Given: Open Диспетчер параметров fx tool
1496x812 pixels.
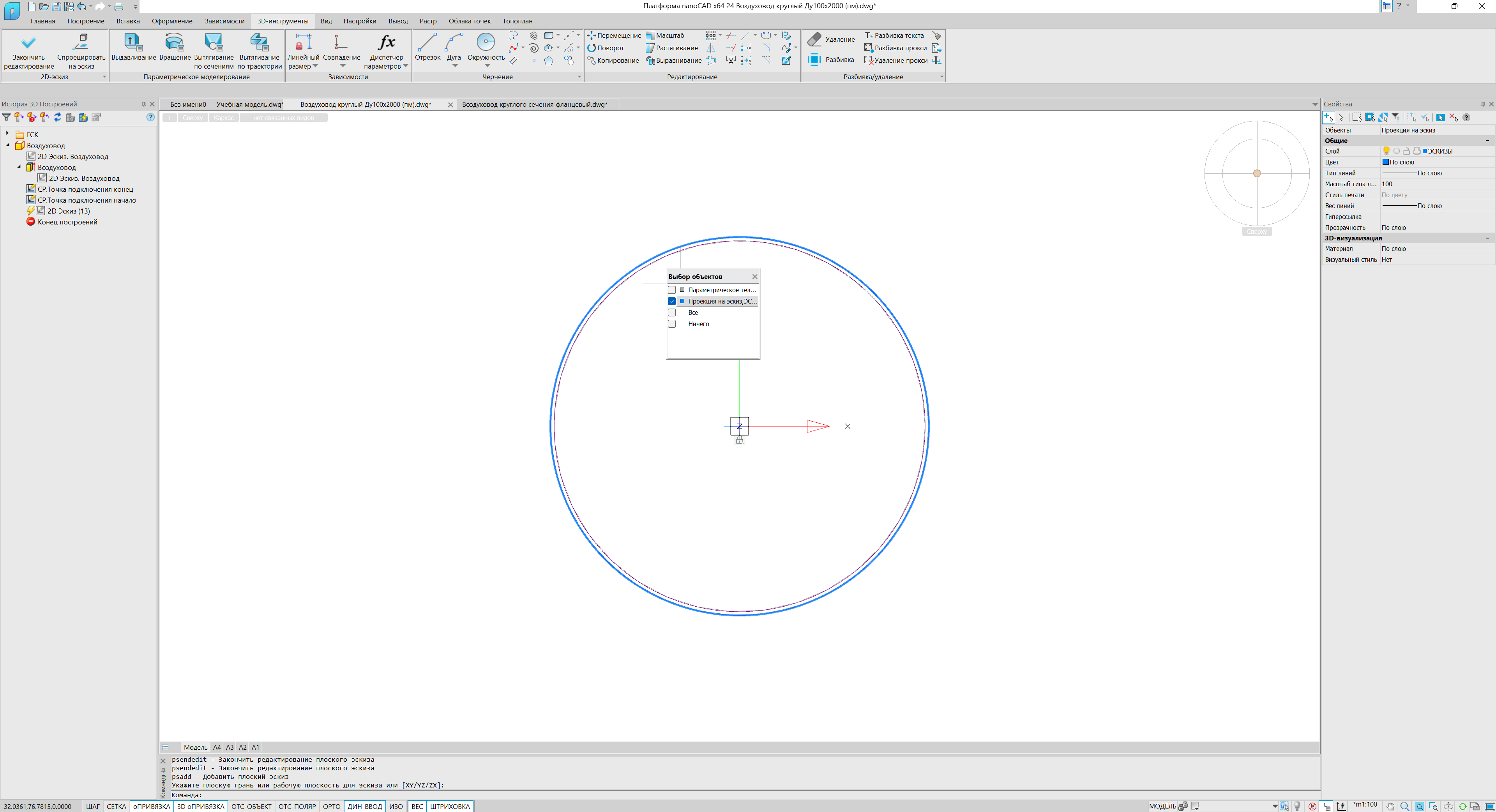Looking at the screenshot, I should pos(386,43).
